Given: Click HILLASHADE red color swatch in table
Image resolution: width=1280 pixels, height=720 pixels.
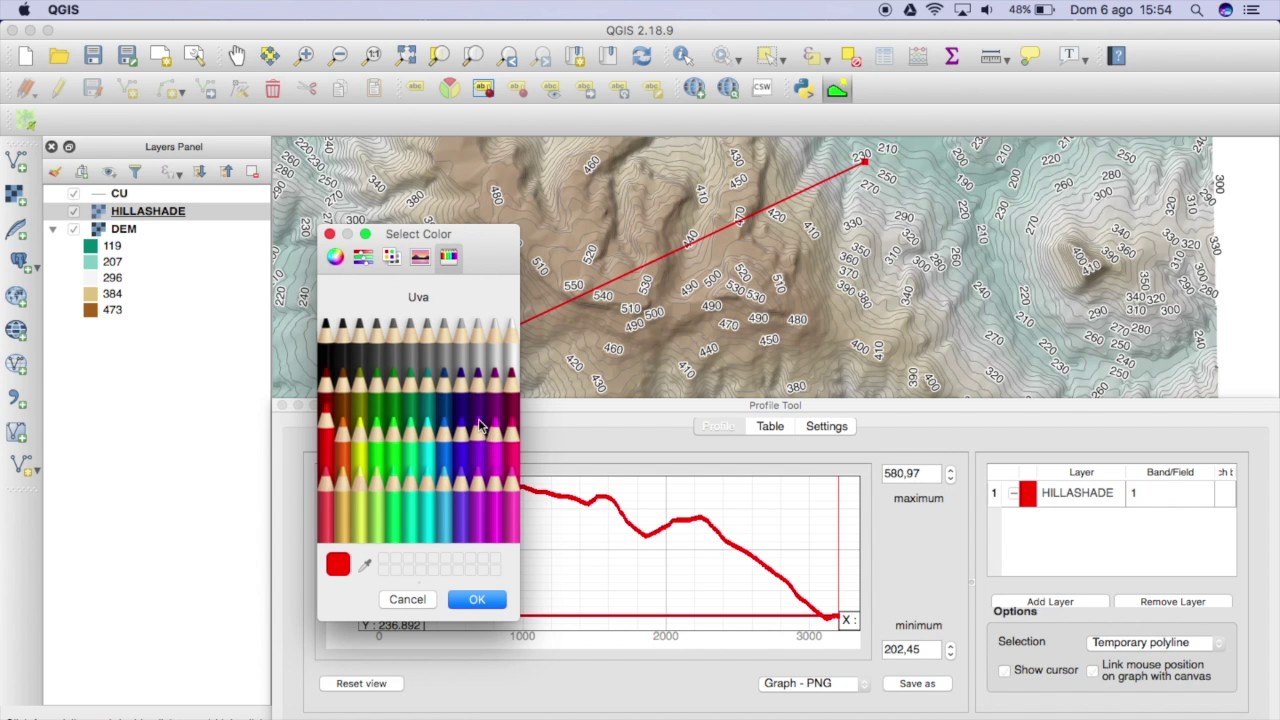Looking at the screenshot, I should tap(1028, 493).
